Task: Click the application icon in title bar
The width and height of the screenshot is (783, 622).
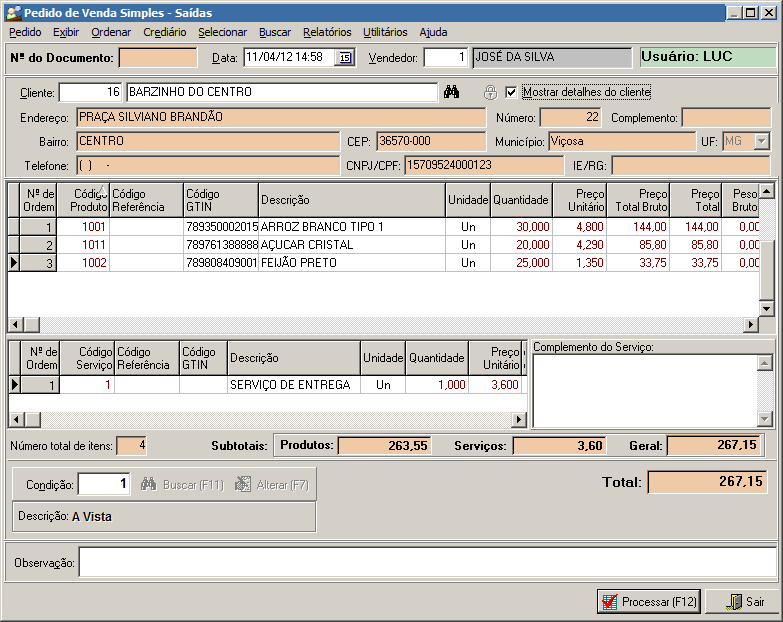Action: tap(12, 13)
